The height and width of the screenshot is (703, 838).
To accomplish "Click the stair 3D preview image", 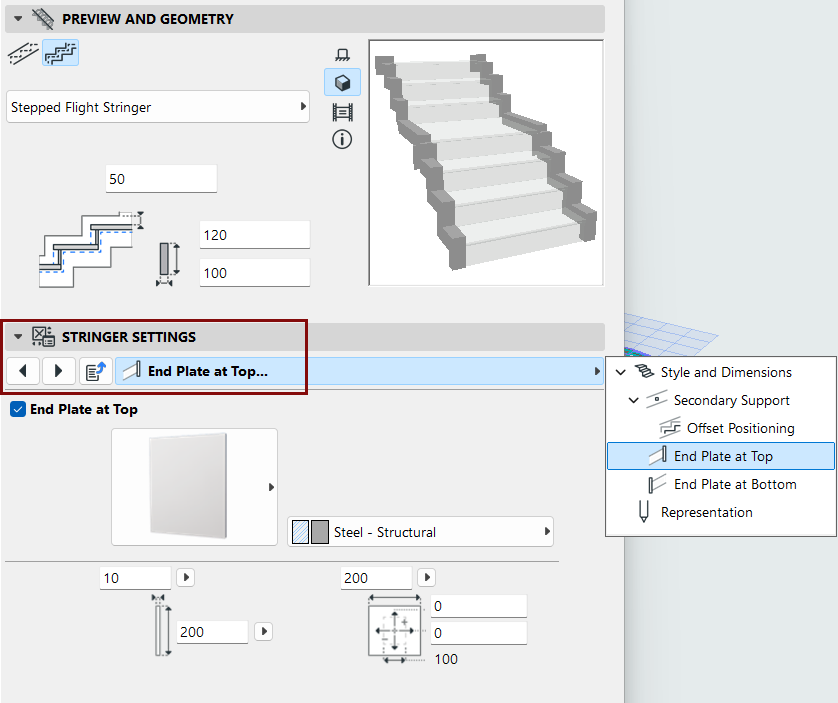I will tap(486, 163).
